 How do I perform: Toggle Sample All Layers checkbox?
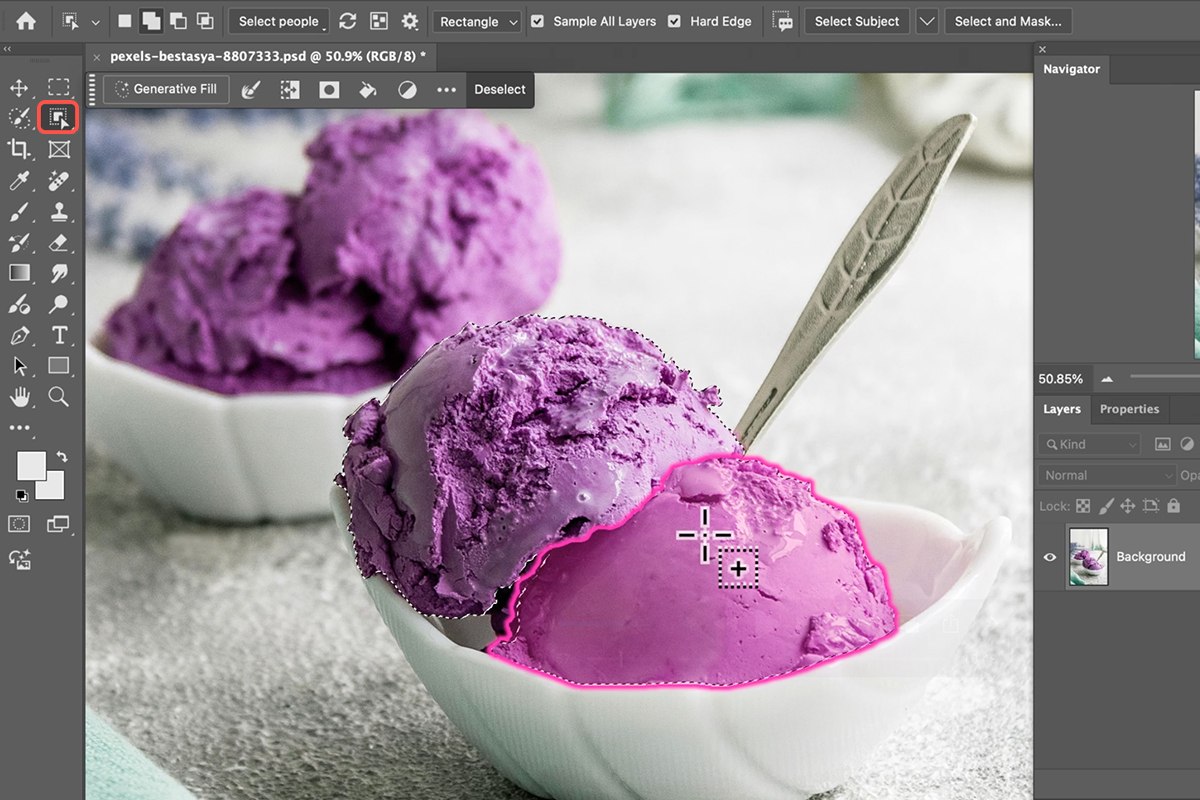click(538, 21)
